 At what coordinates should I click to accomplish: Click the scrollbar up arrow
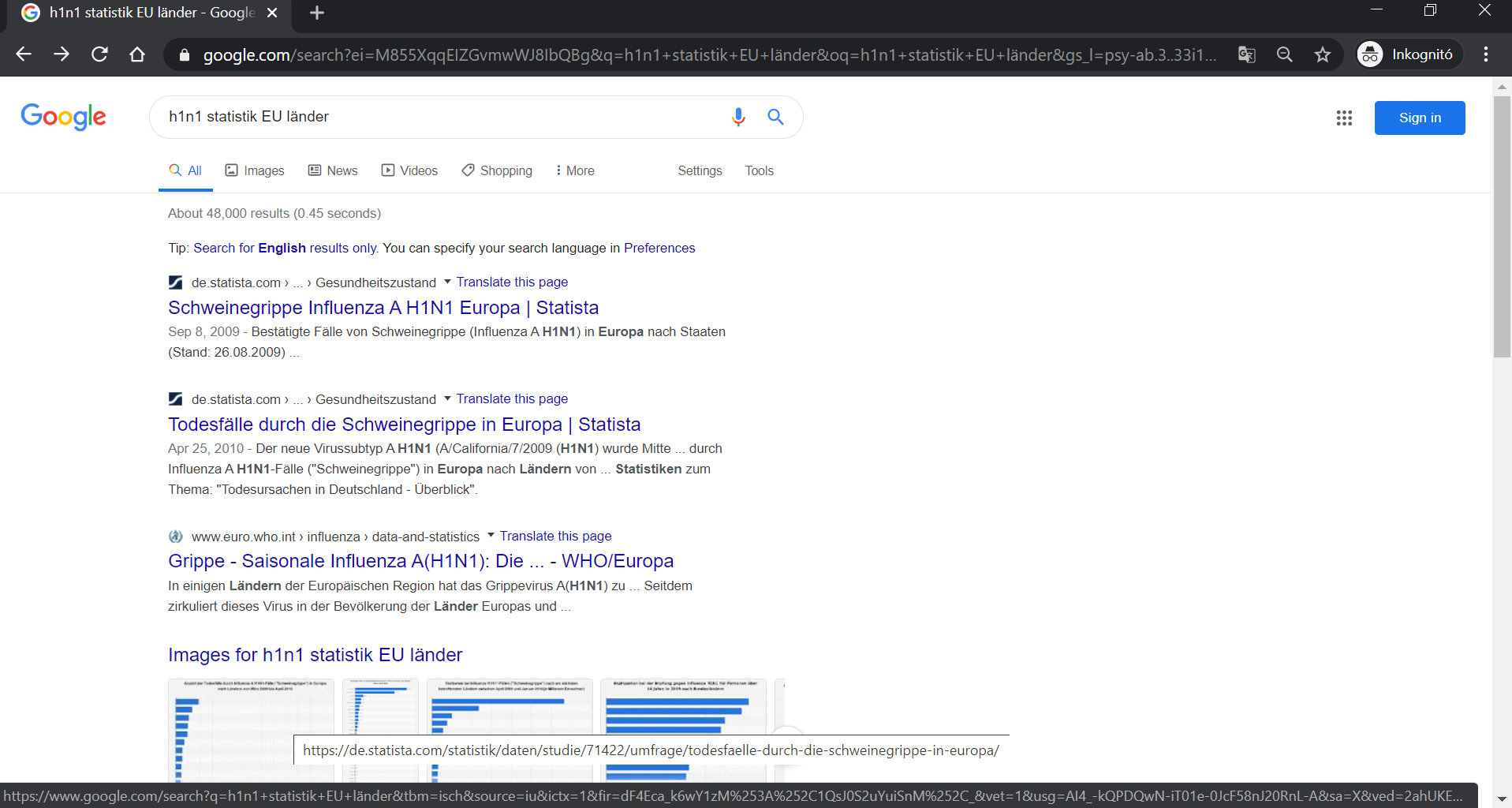1502,86
